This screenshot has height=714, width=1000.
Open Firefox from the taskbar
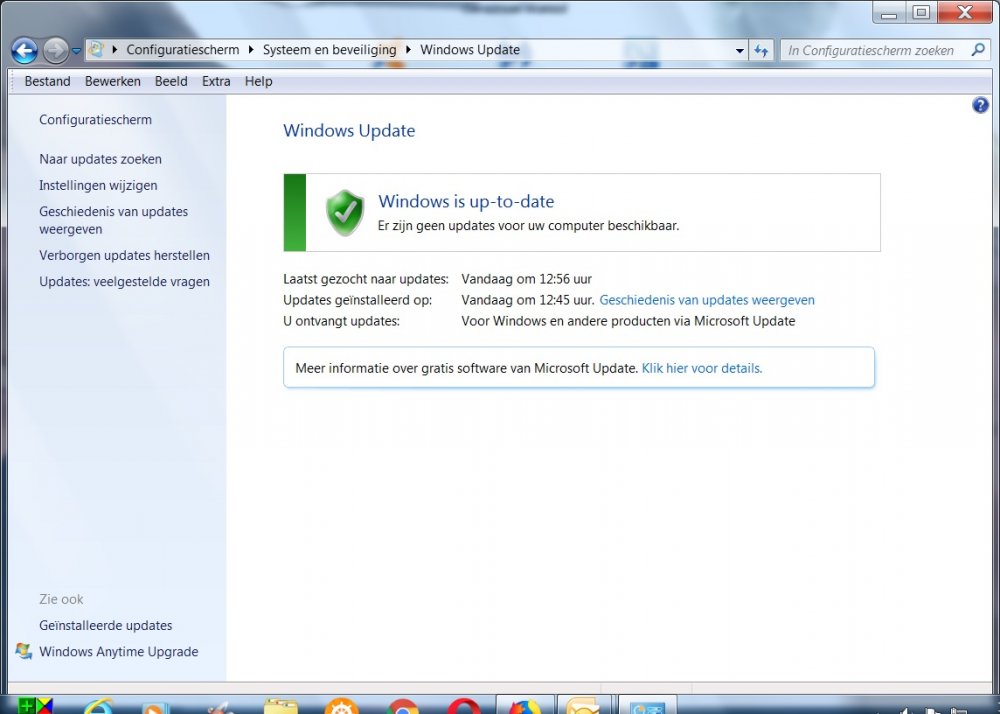[x=525, y=705]
